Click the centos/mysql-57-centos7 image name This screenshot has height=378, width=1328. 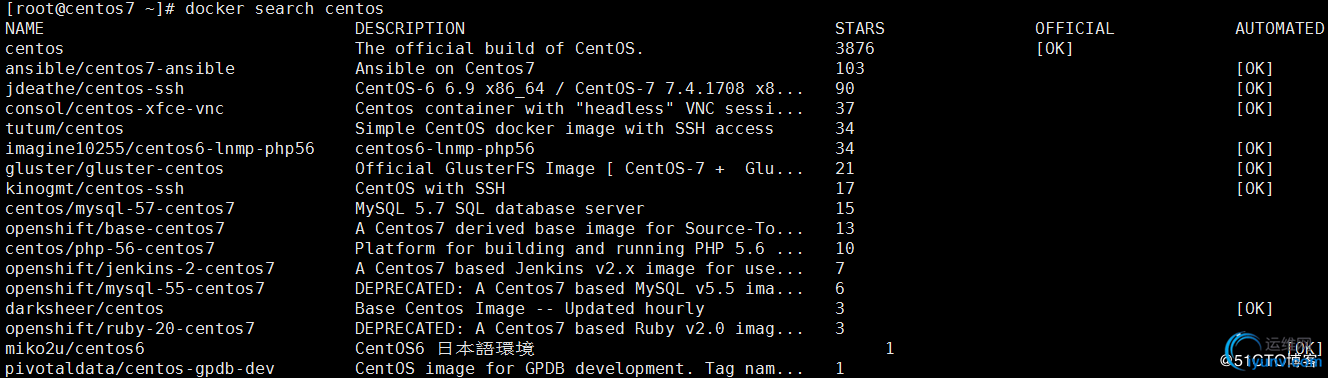(x=120, y=208)
